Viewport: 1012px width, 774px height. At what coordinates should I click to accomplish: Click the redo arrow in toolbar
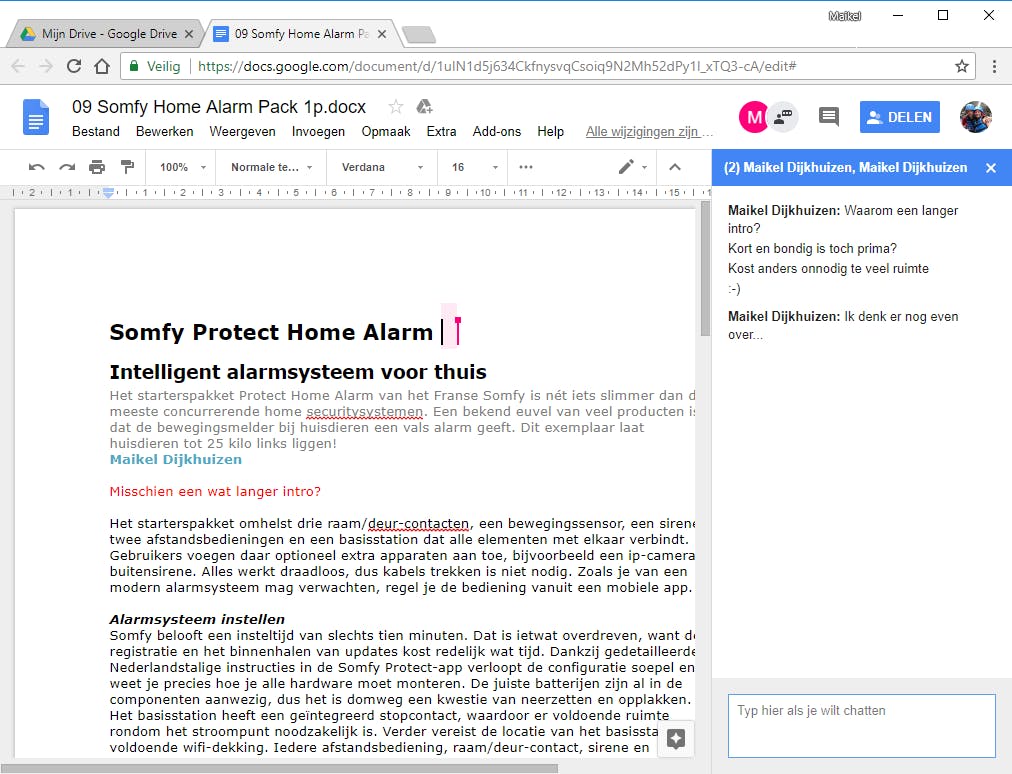[x=67, y=167]
